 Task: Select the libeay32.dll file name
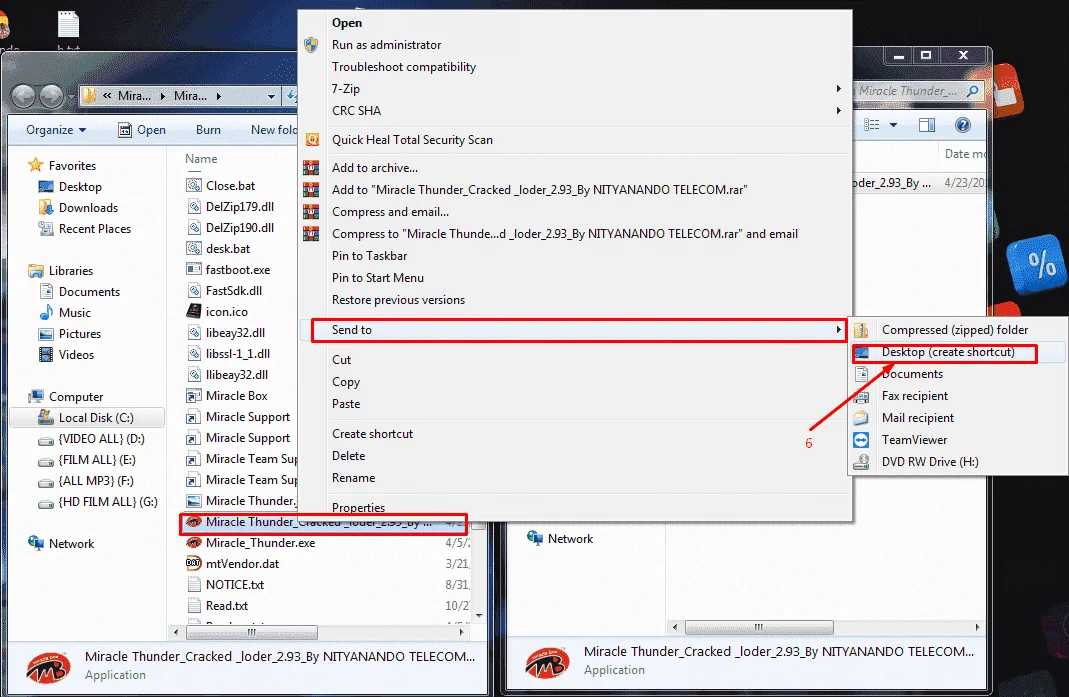[x=235, y=333]
